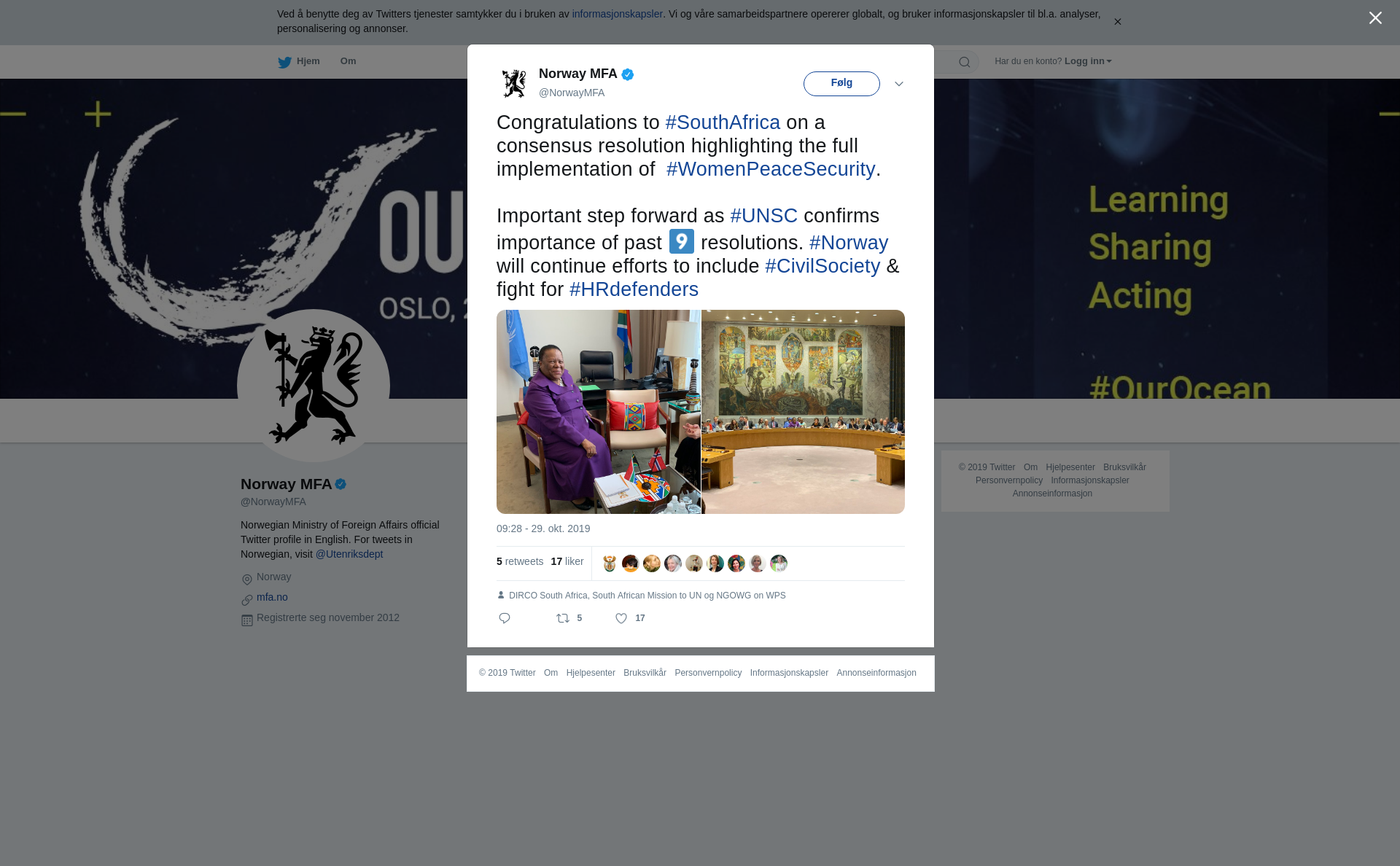The height and width of the screenshot is (866, 1400).
Task: Follow Norway MFA with Følg button
Action: tap(841, 84)
